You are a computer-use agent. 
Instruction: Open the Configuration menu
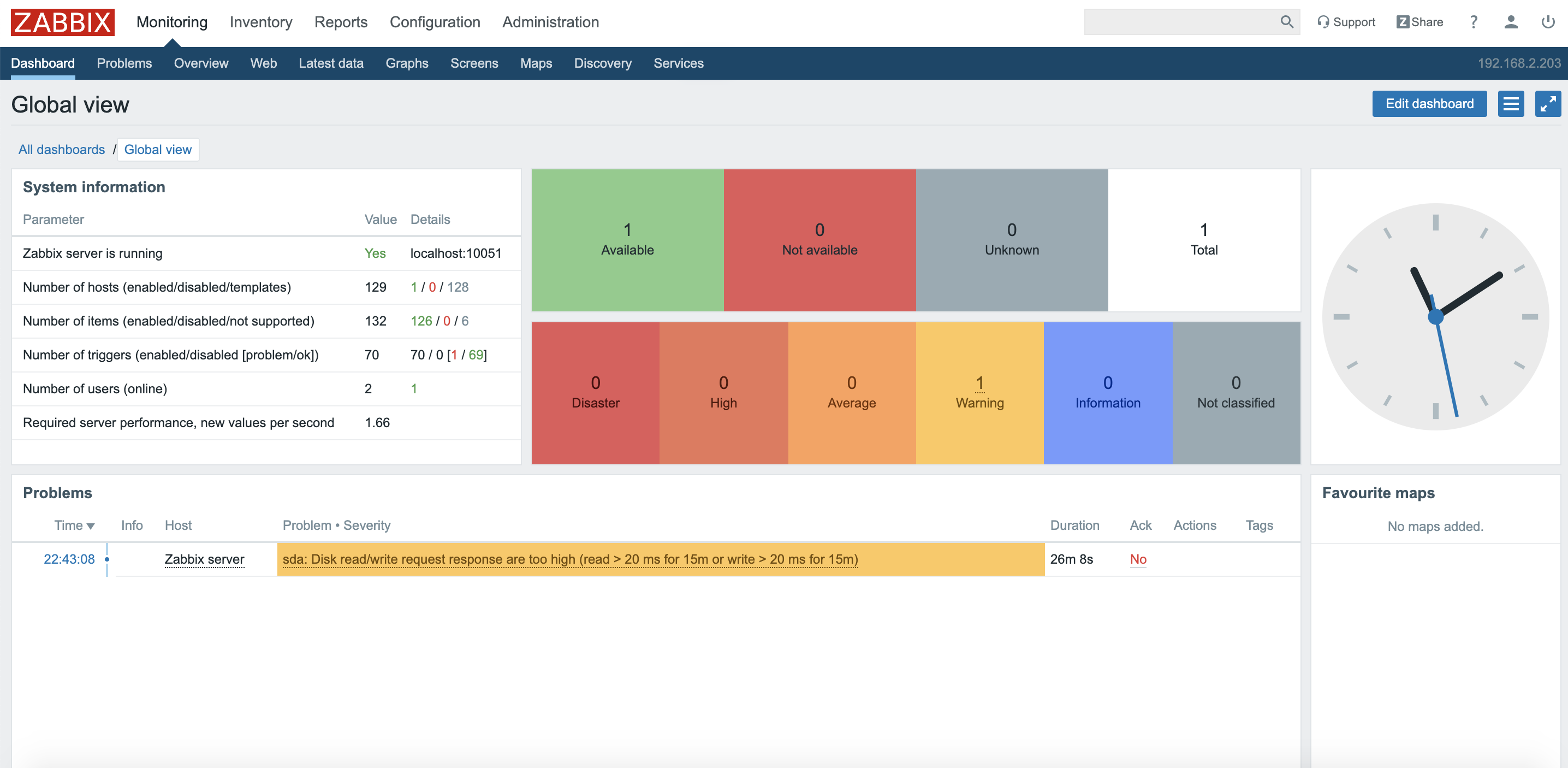coord(435,22)
